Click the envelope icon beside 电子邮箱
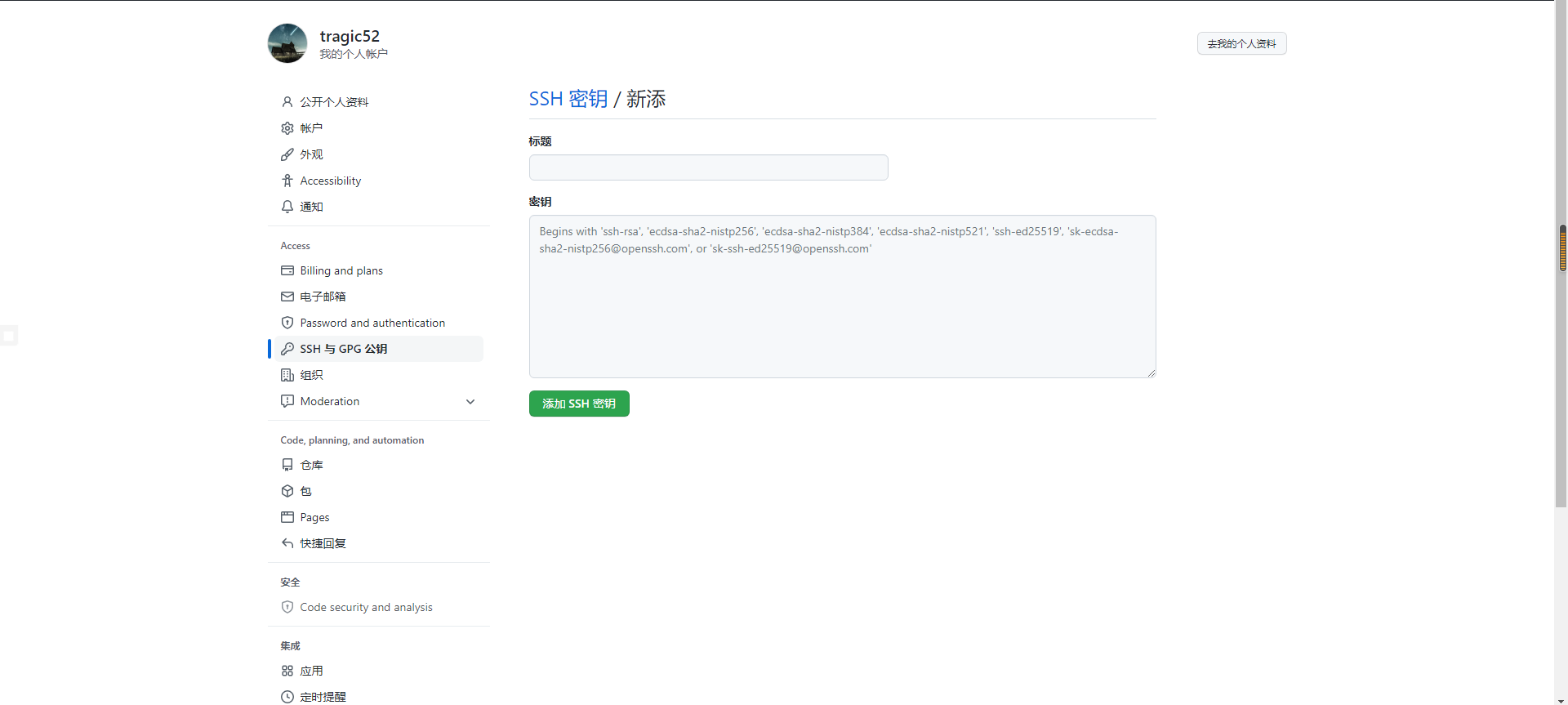This screenshot has height=705, width=1568. 287,297
